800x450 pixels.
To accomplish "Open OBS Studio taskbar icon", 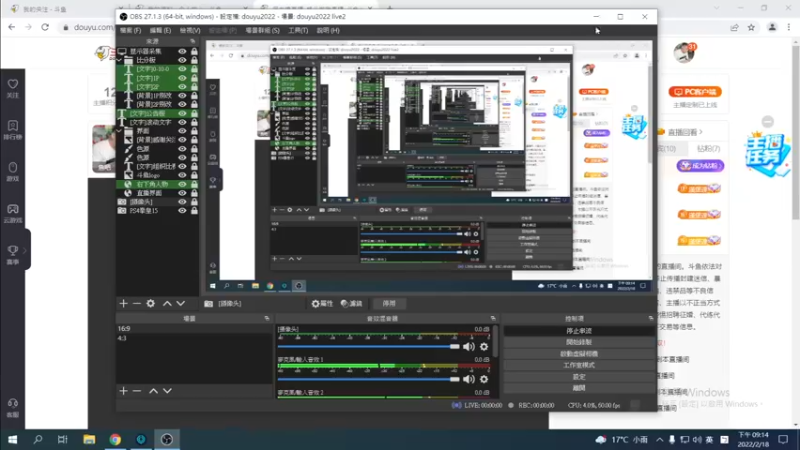I will 167,439.
